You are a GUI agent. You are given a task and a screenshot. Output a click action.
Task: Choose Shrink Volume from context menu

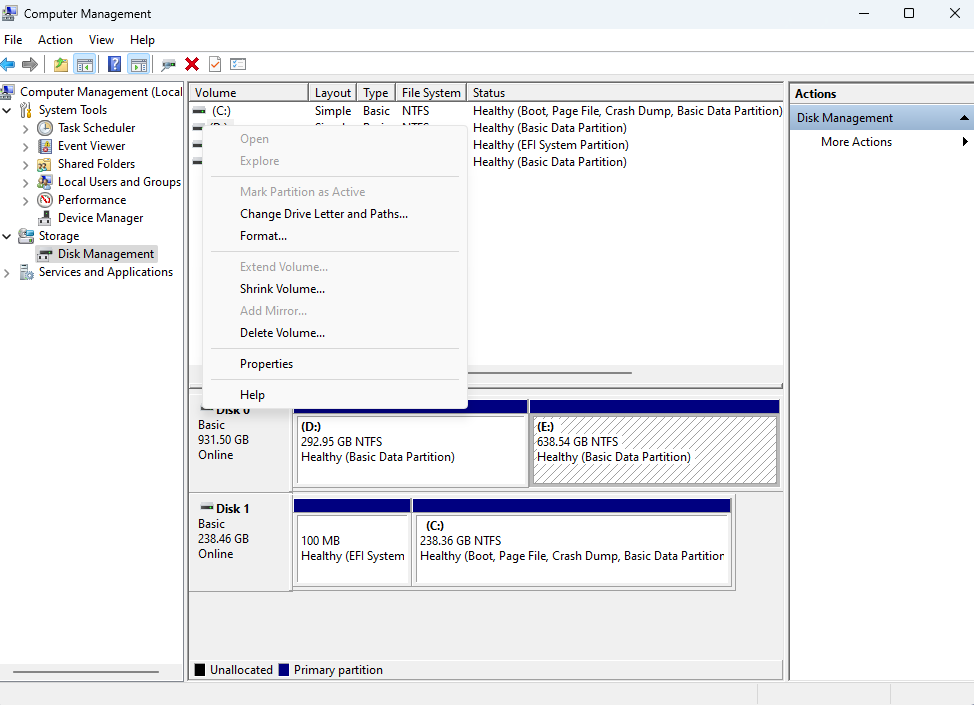pyautogui.click(x=283, y=288)
